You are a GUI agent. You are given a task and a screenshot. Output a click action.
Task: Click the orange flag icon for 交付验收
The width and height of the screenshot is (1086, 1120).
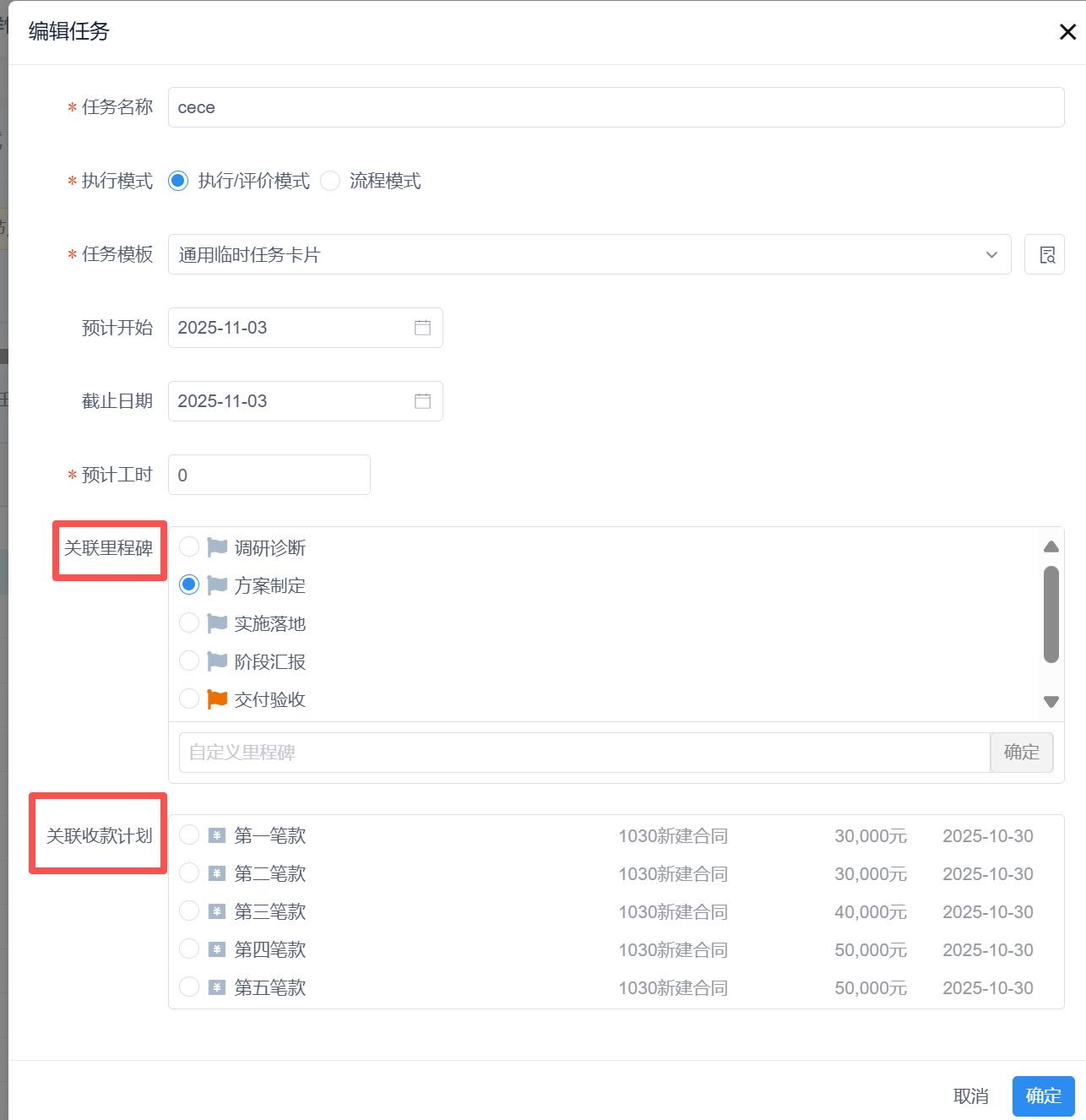click(x=217, y=699)
